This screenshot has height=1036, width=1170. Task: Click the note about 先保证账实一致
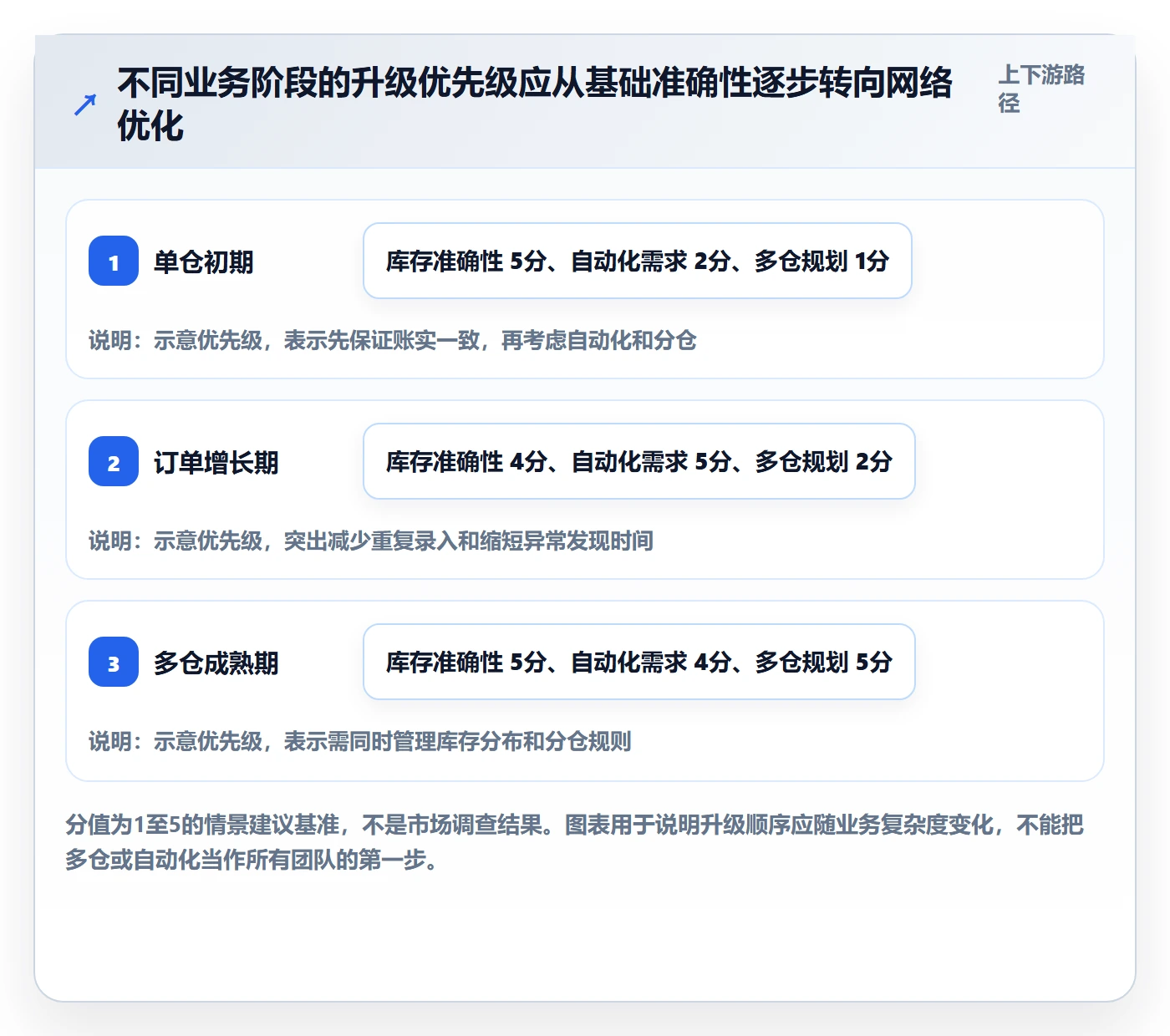393,340
